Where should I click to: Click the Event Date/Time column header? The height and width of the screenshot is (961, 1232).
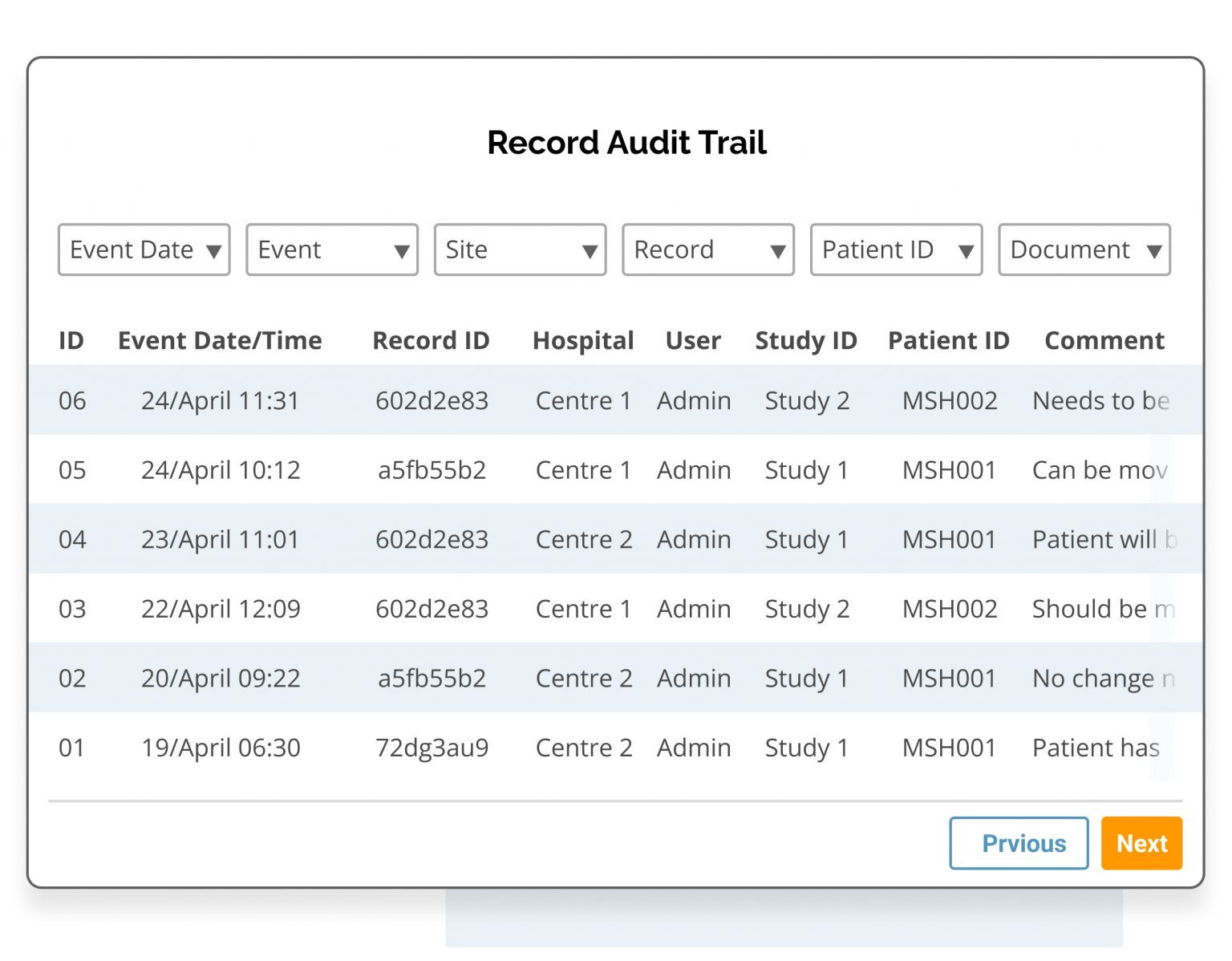click(220, 340)
